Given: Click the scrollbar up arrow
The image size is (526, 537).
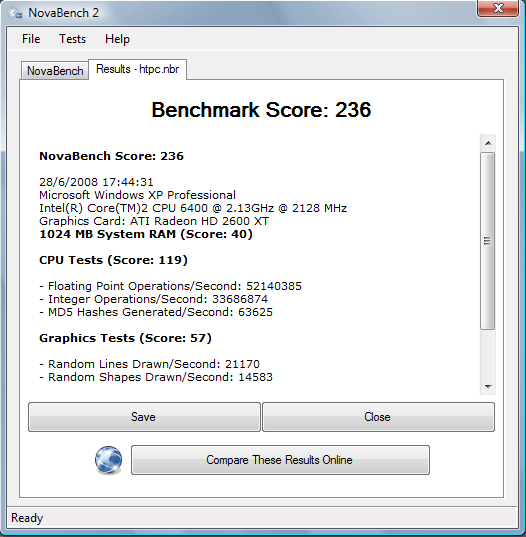Looking at the screenshot, I should coord(488,143).
